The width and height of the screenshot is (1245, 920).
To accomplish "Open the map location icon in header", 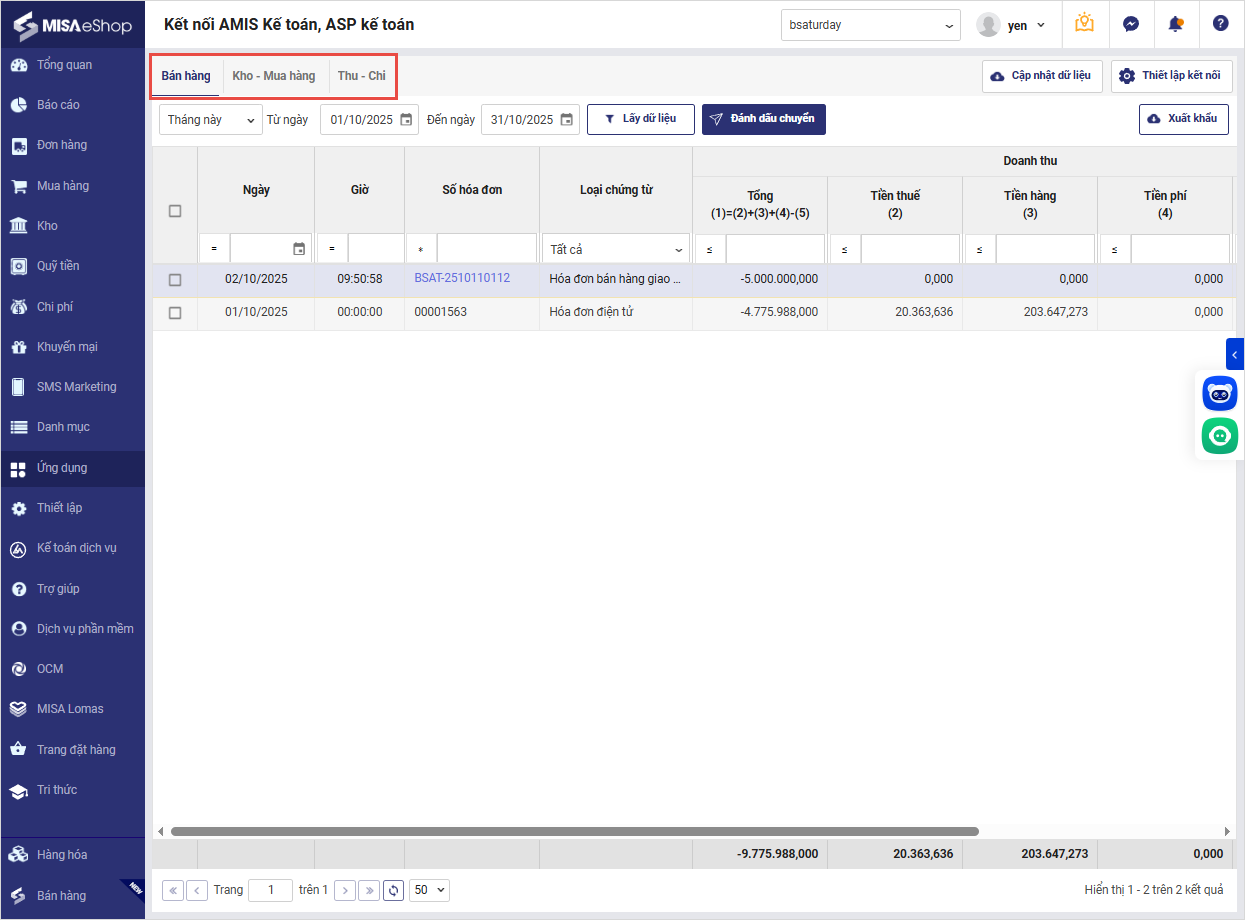I will click(1084, 24).
